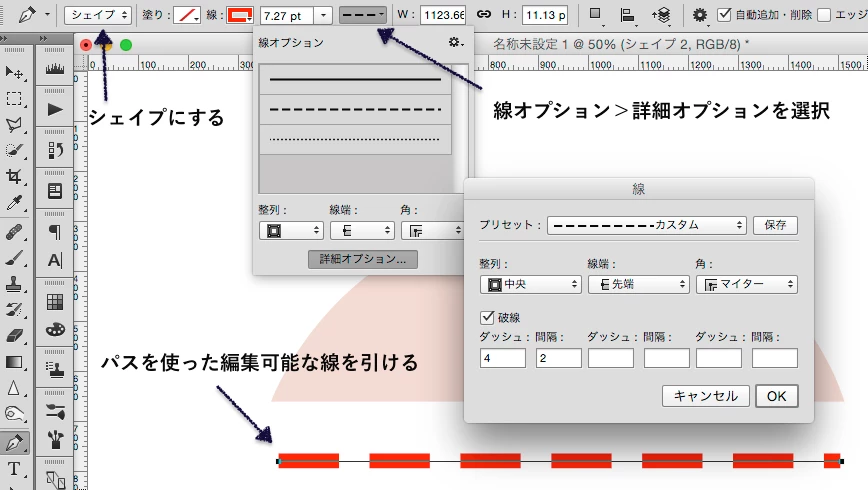Click the キャンセル button
The image size is (868, 490).
[x=706, y=396]
